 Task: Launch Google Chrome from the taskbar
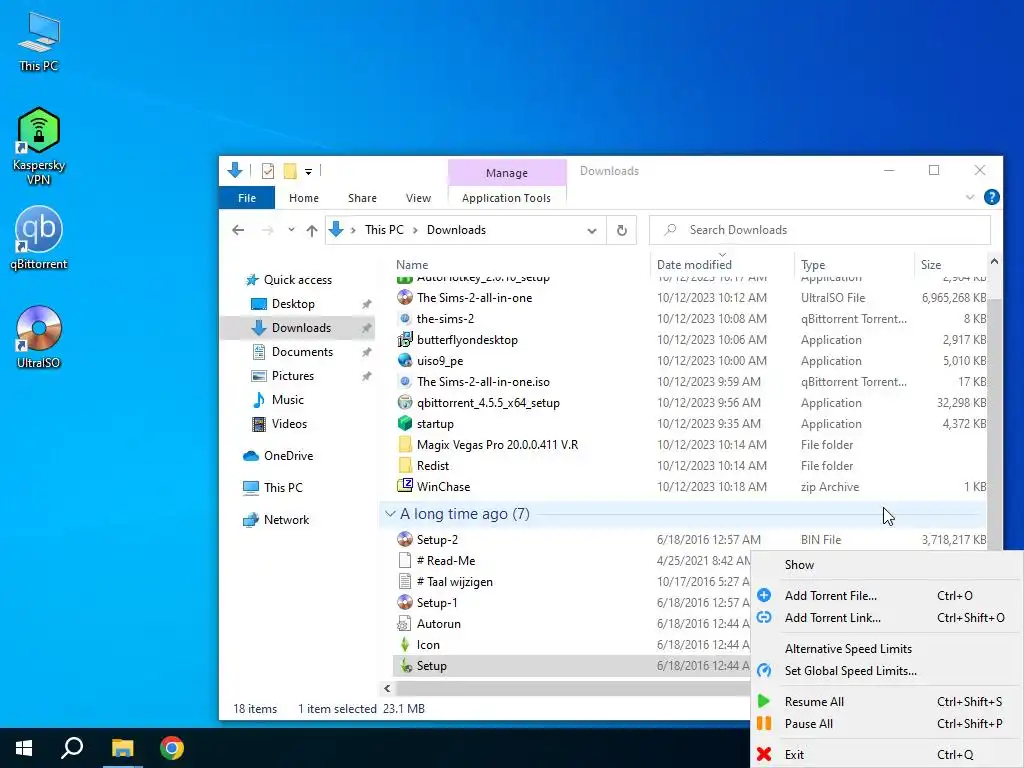click(172, 748)
